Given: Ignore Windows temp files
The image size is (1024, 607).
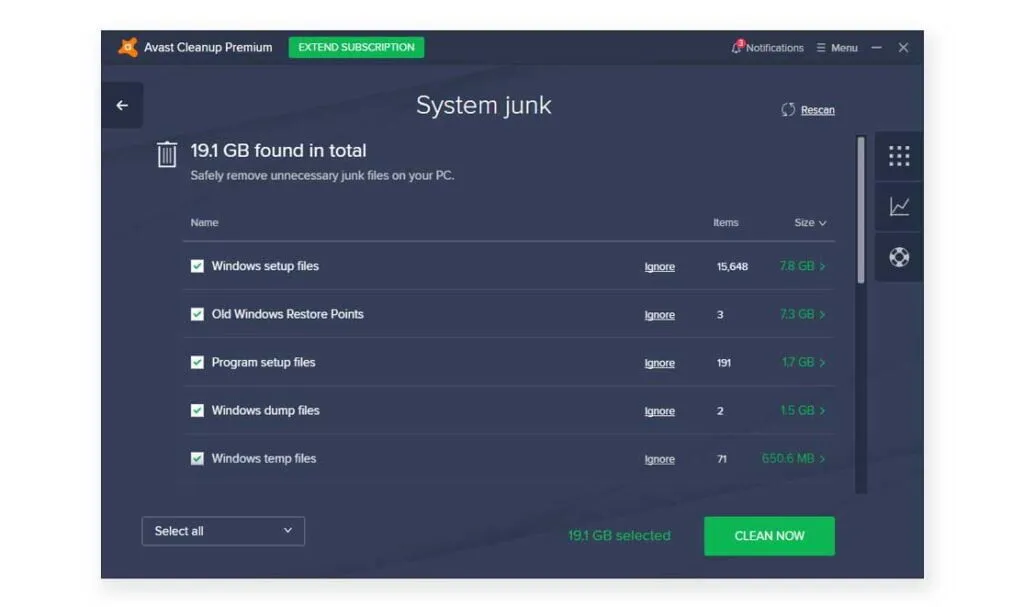Looking at the screenshot, I should click(660, 459).
